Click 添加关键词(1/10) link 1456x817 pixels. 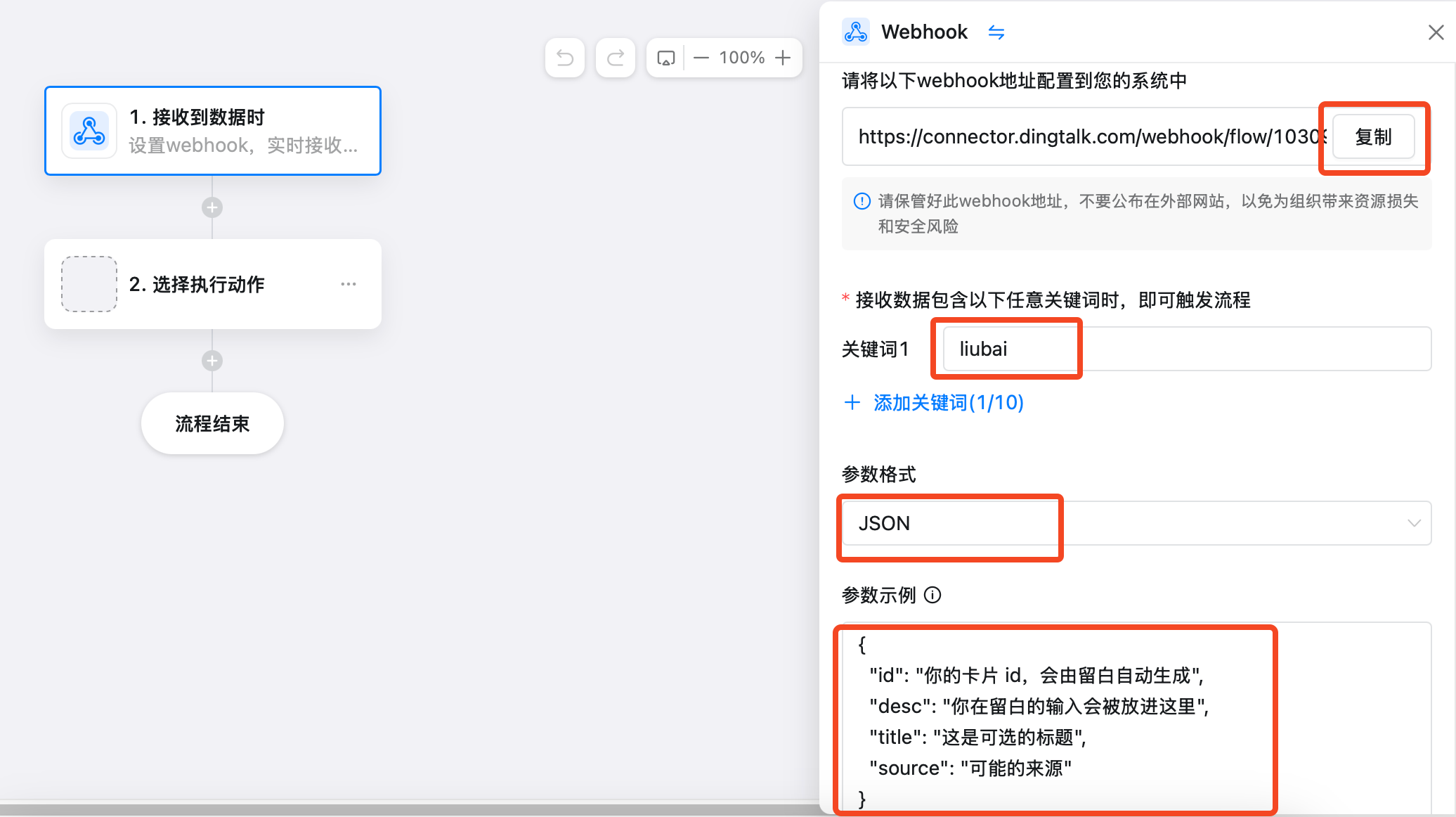(x=934, y=403)
